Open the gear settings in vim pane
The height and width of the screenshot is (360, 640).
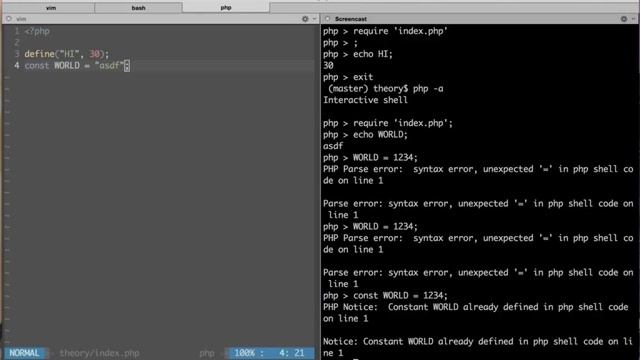(305, 19)
